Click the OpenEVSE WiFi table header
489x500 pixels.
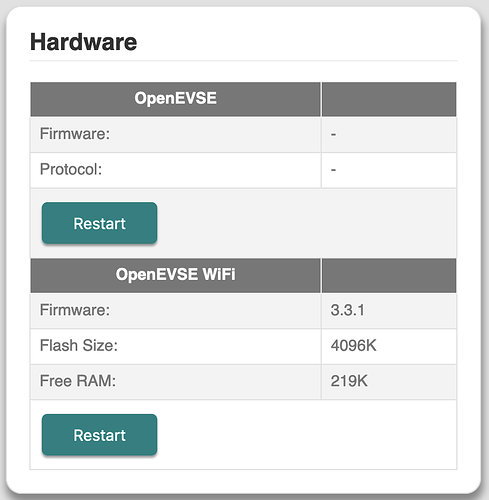[176, 275]
